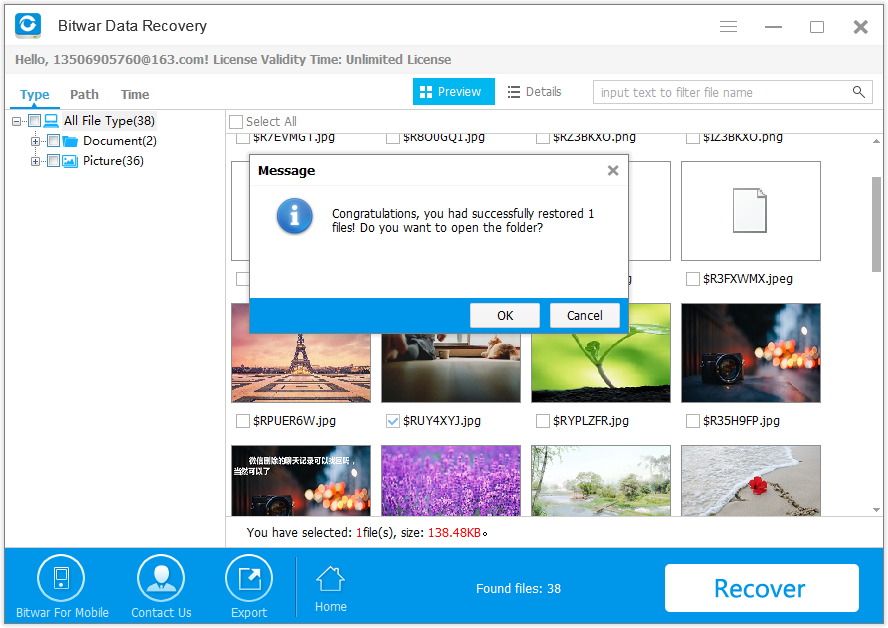Screen dimensions: 888x628
Task: Maximize the Bitwar Data Recovery window
Action: 817,27
